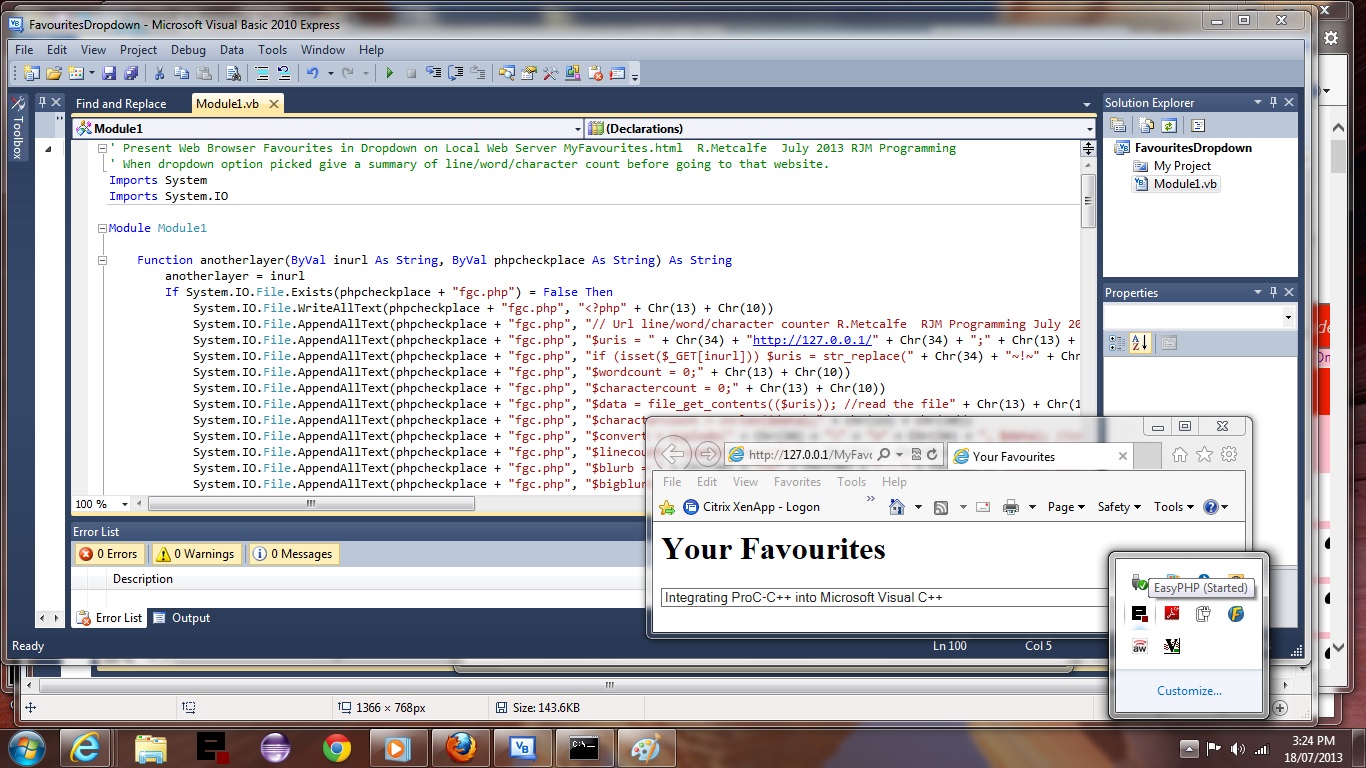The width and height of the screenshot is (1366, 768).
Task: Click Refresh icon in Solution Explorer toolbar
Action: [1167, 125]
